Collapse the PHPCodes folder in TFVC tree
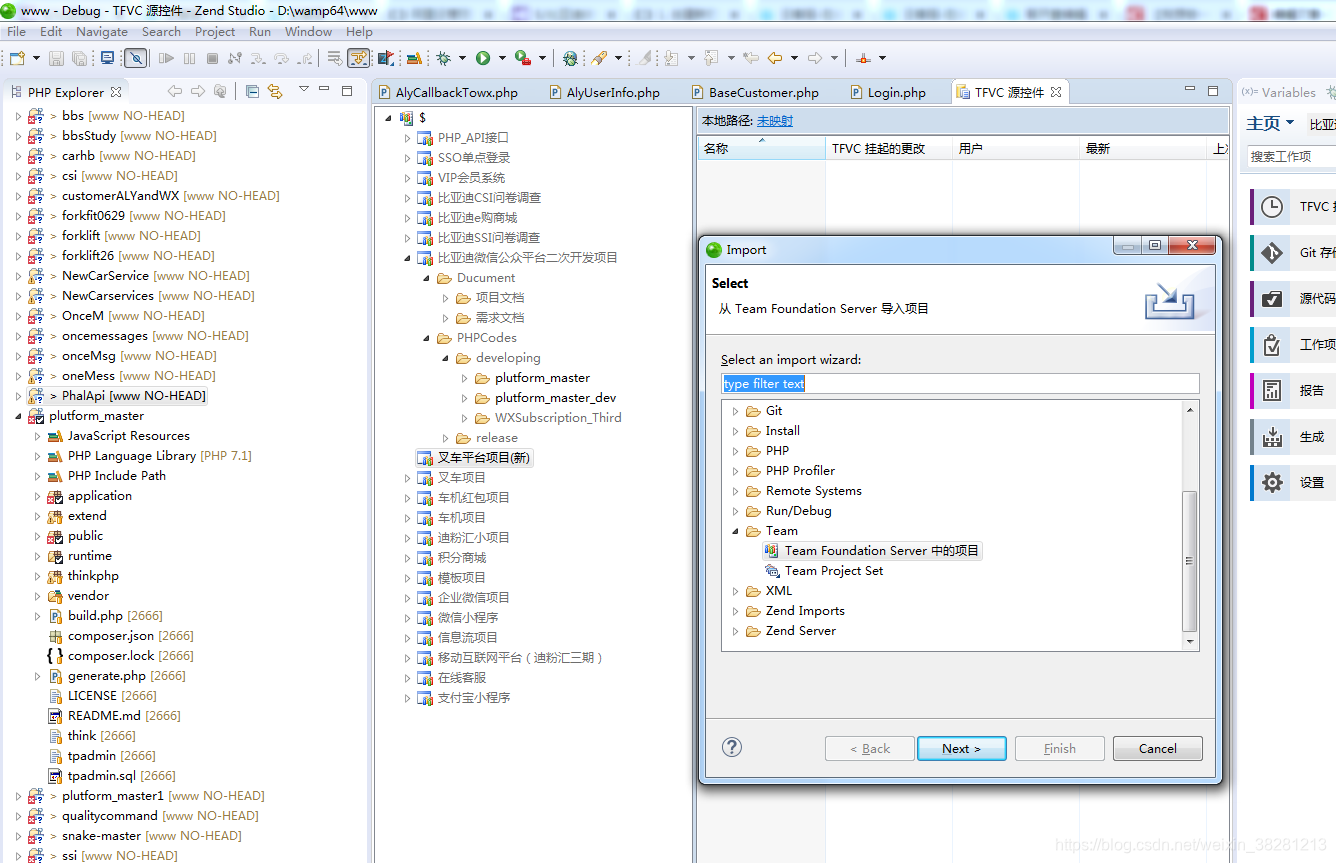 click(427, 338)
